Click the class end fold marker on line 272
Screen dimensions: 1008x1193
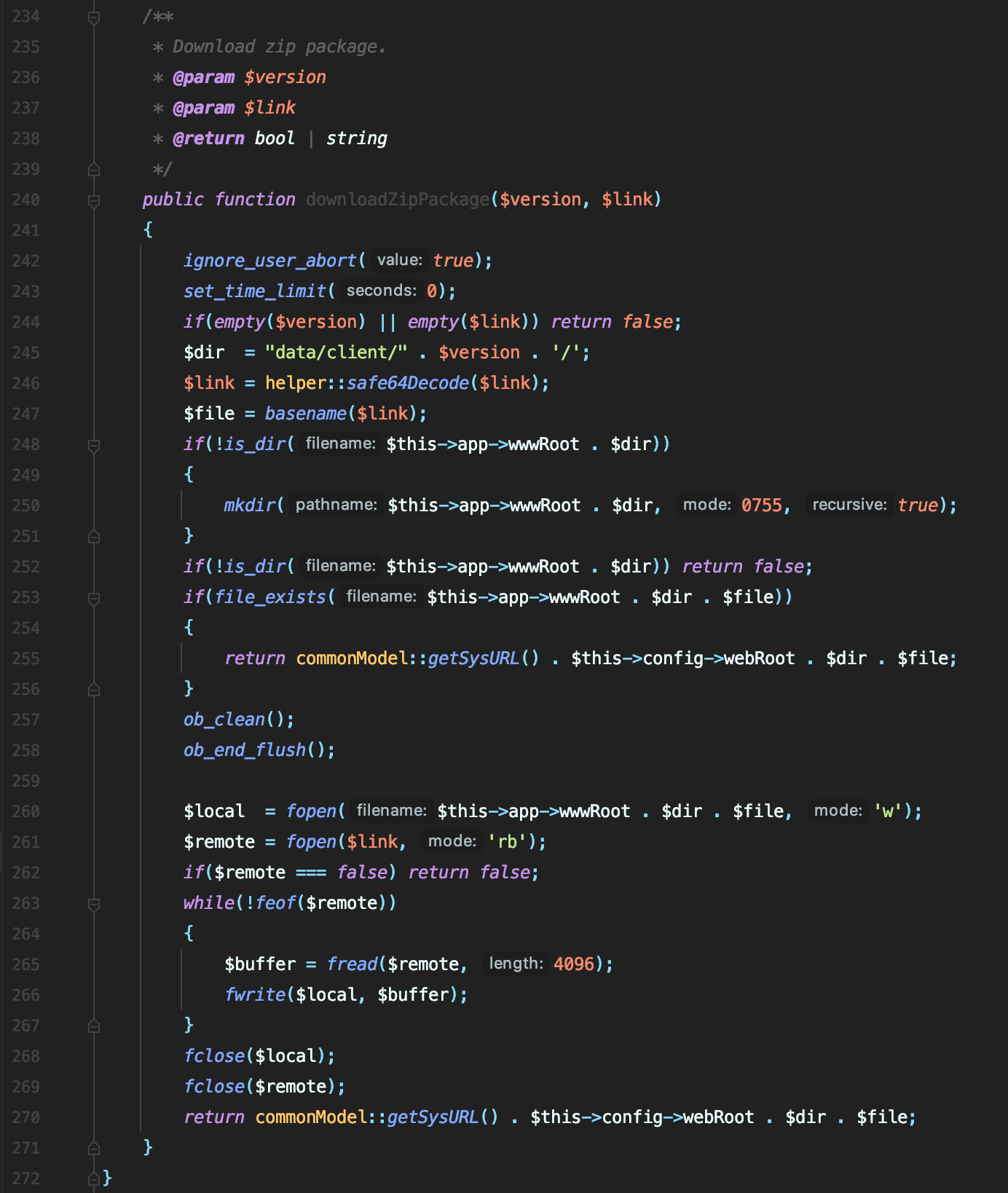(94, 1179)
